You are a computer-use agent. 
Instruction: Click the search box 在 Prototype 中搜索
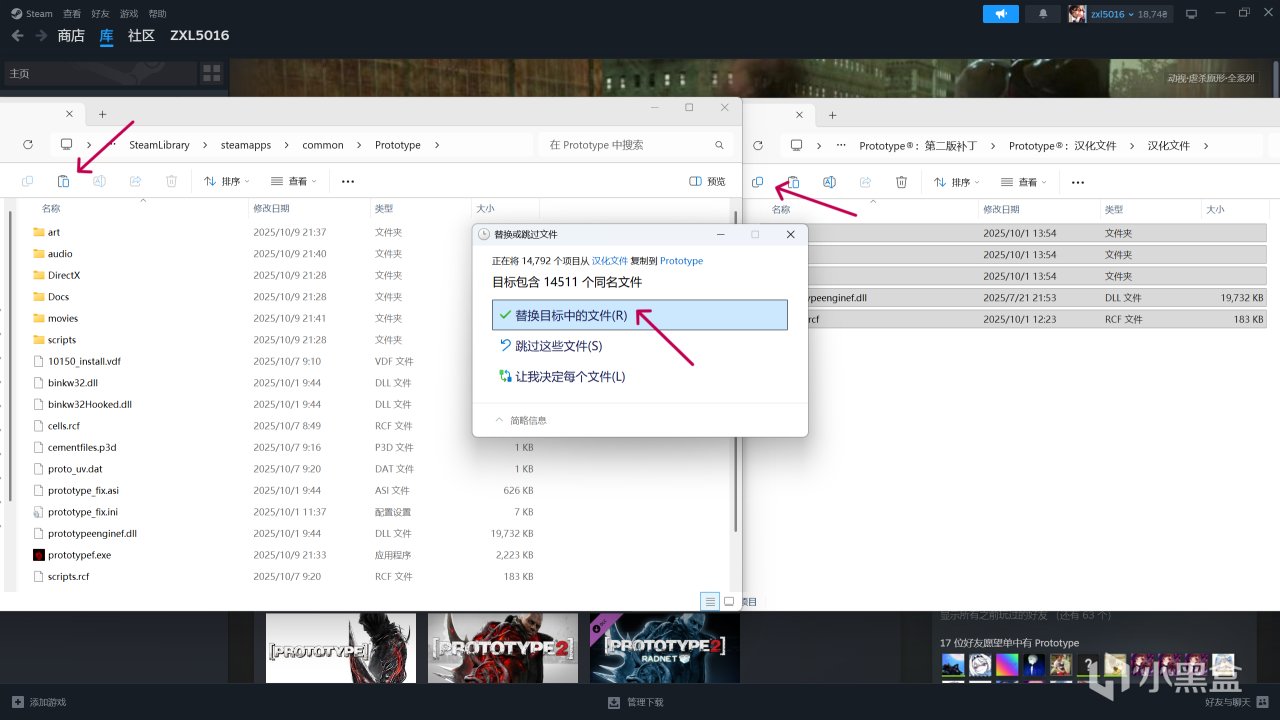[636, 145]
